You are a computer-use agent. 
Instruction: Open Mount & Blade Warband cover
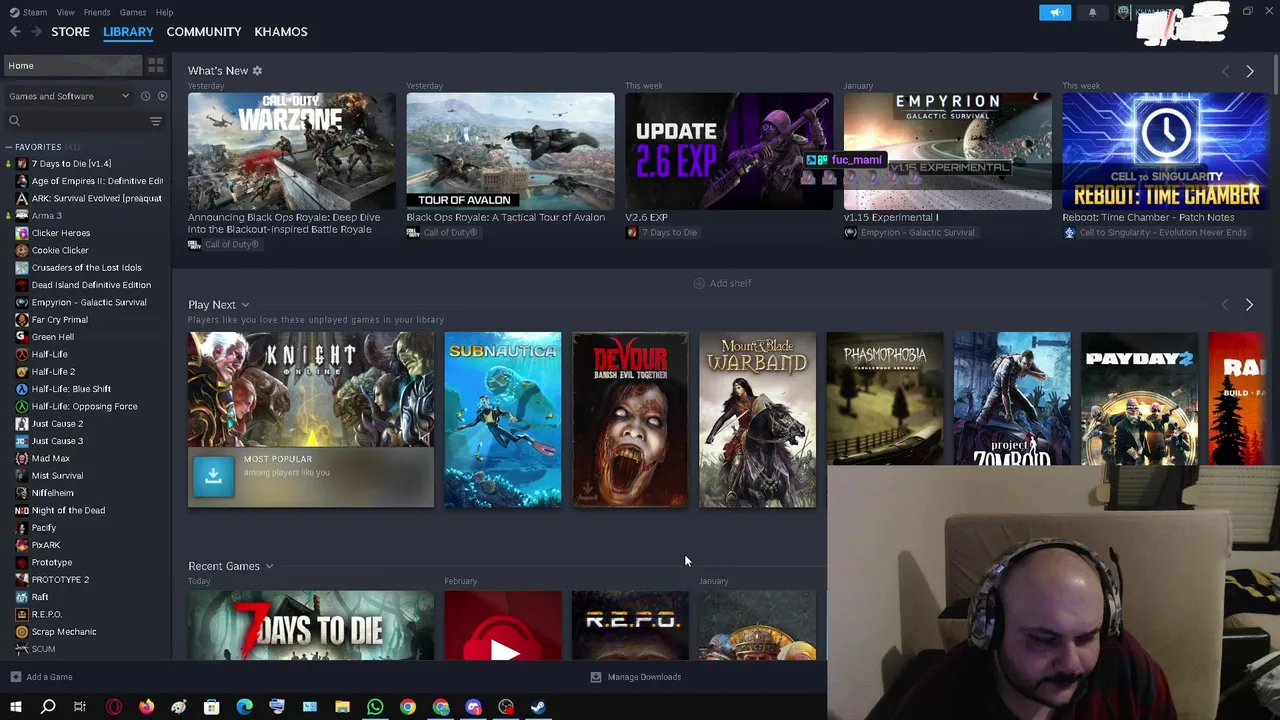tap(757, 420)
